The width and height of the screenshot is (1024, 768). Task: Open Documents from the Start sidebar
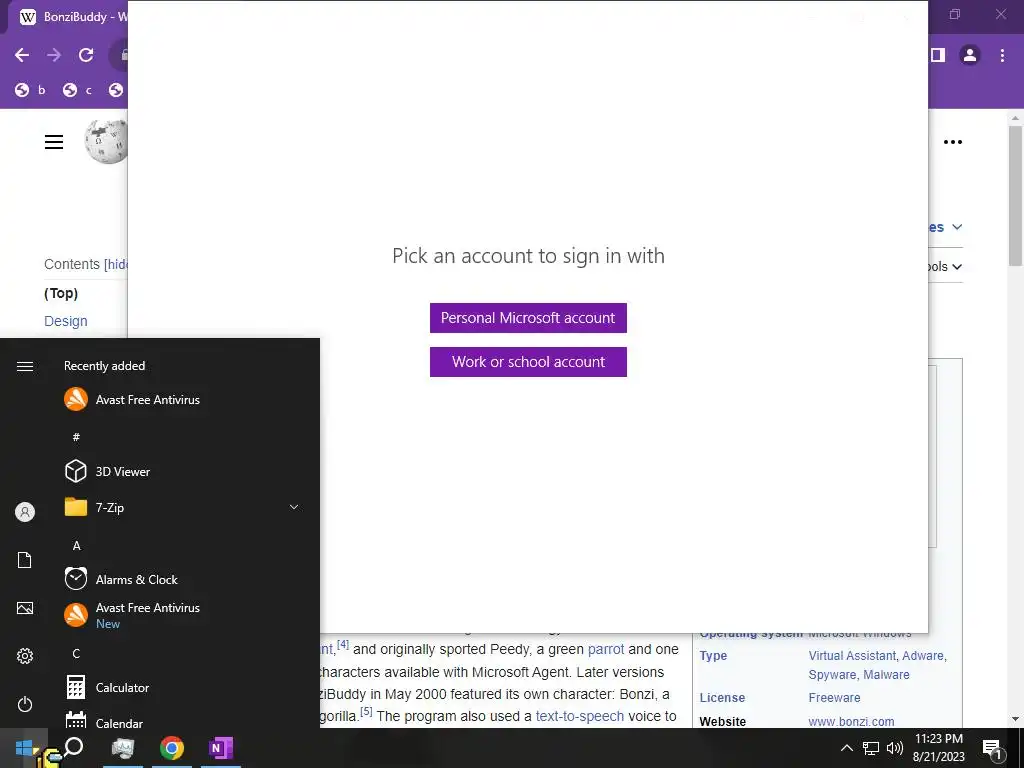(25, 560)
